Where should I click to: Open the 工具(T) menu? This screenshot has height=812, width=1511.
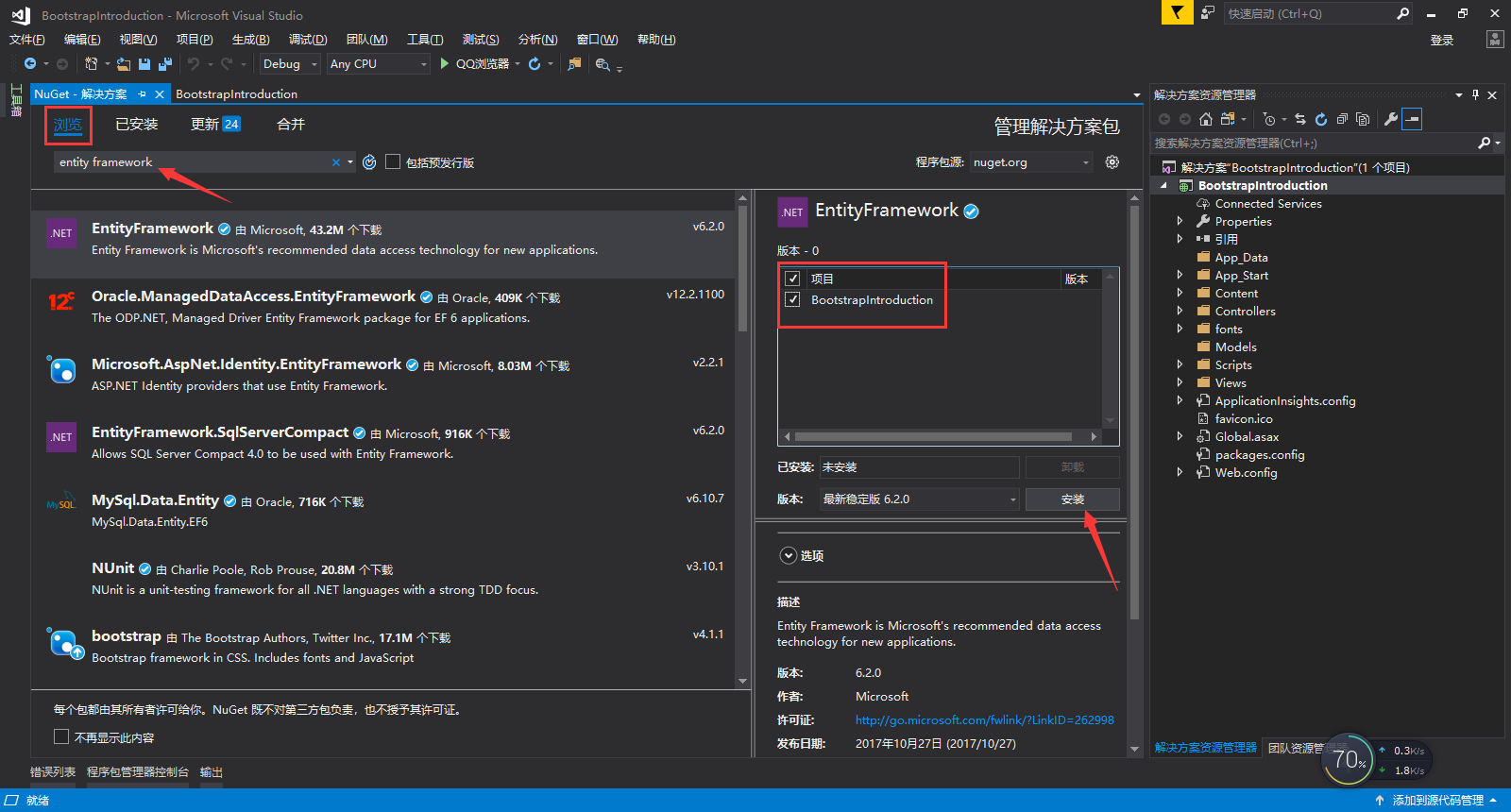click(424, 40)
